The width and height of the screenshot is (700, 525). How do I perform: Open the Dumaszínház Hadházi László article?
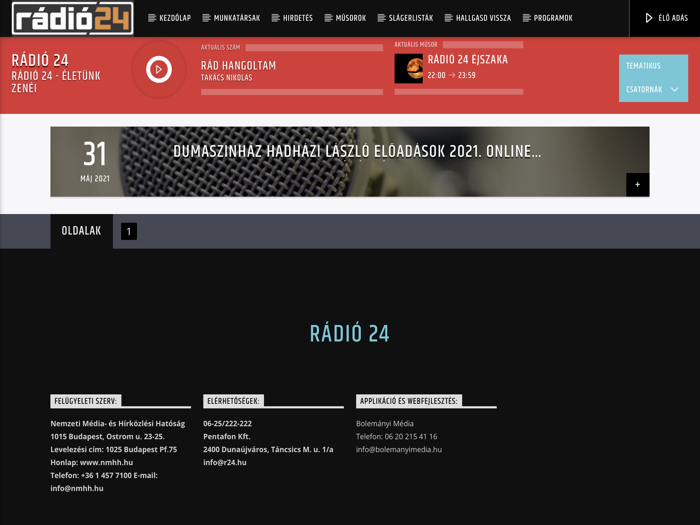(357, 151)
